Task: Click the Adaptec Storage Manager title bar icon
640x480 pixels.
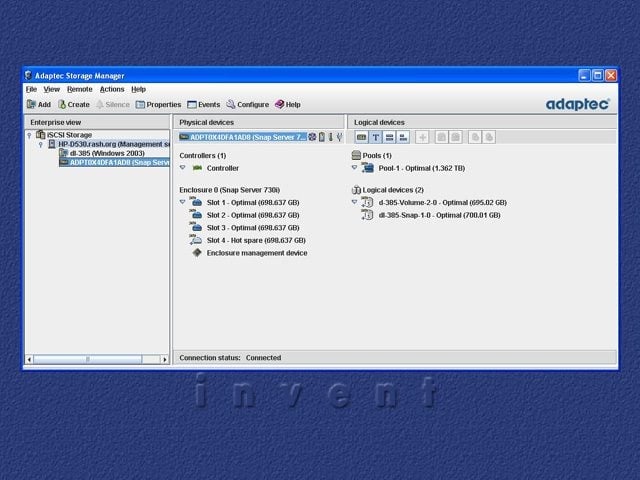Action: click(28, 76)
